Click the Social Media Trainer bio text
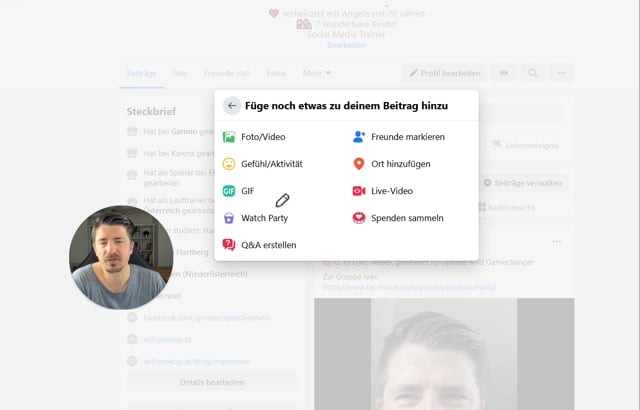640x410 pixels. 346,35
